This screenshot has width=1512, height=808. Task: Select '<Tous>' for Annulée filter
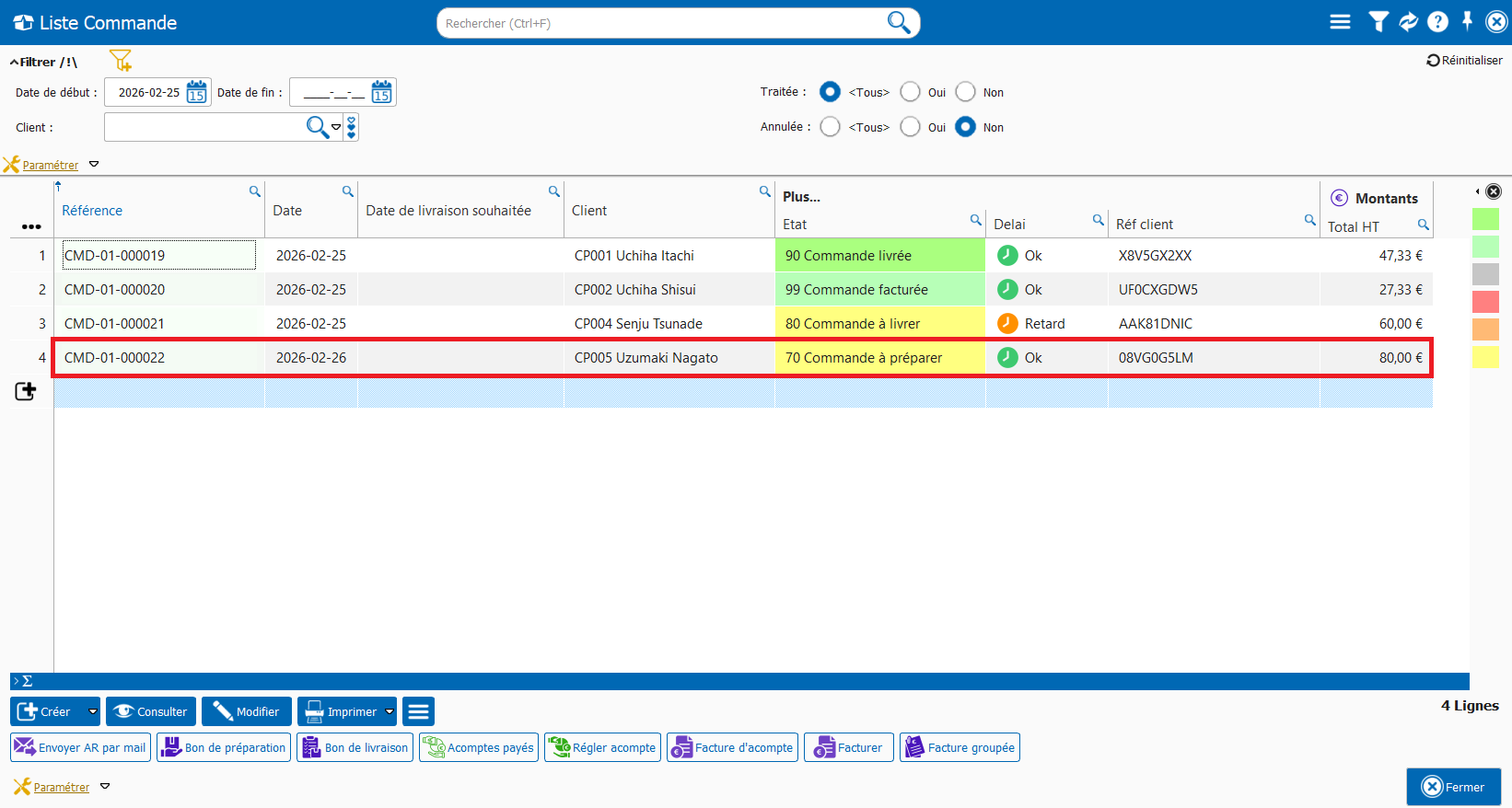tap(831, 127)
